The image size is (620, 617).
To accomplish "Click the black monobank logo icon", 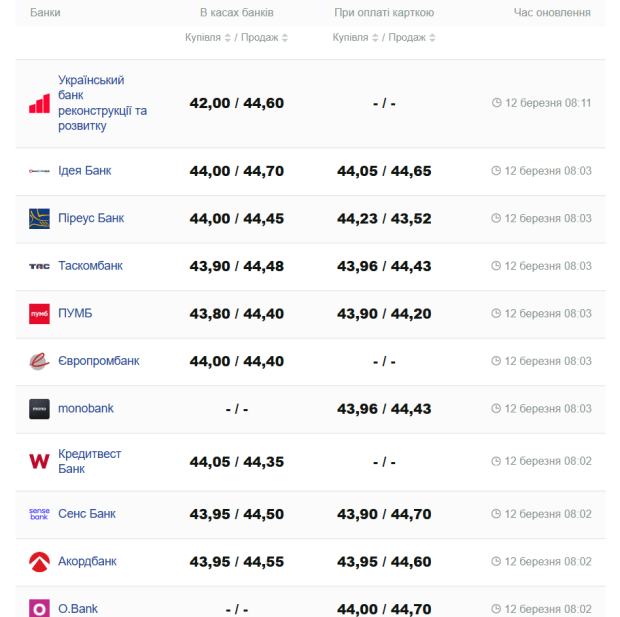I will [39, 408].
